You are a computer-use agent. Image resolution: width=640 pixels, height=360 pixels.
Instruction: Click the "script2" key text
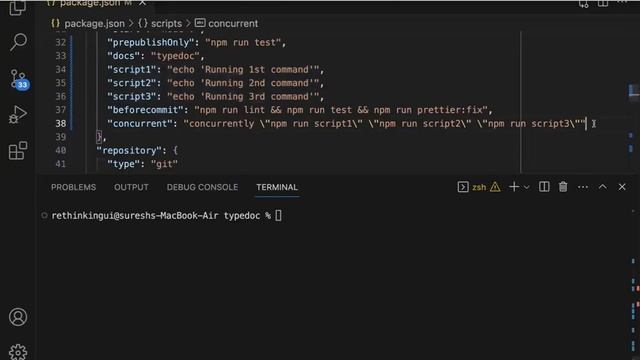tap(131, 83)
